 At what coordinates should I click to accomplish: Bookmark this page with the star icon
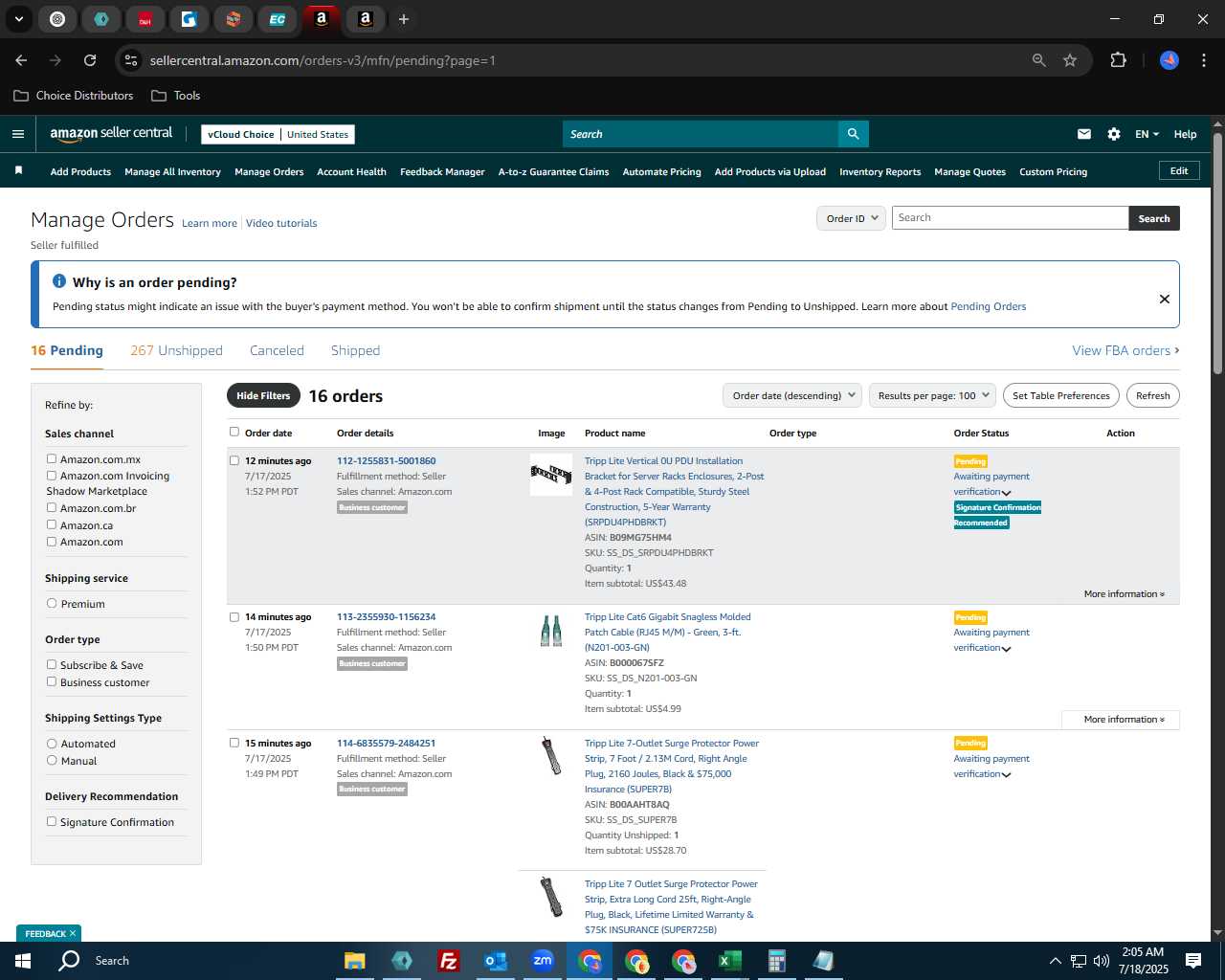tap(1070, 60)
